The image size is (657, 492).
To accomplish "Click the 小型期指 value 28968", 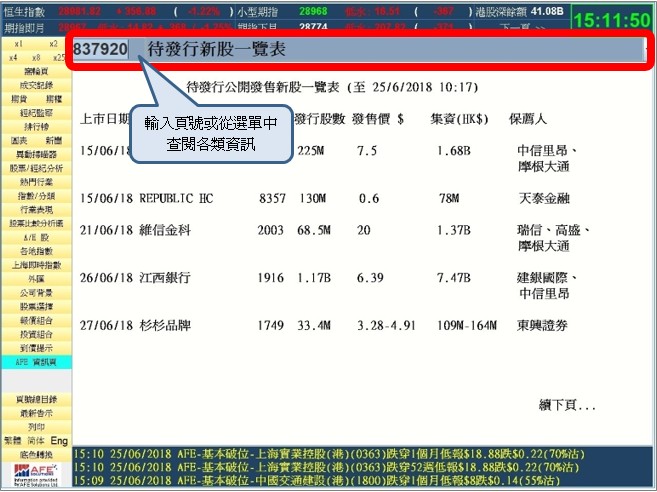I will coord(313,11).
